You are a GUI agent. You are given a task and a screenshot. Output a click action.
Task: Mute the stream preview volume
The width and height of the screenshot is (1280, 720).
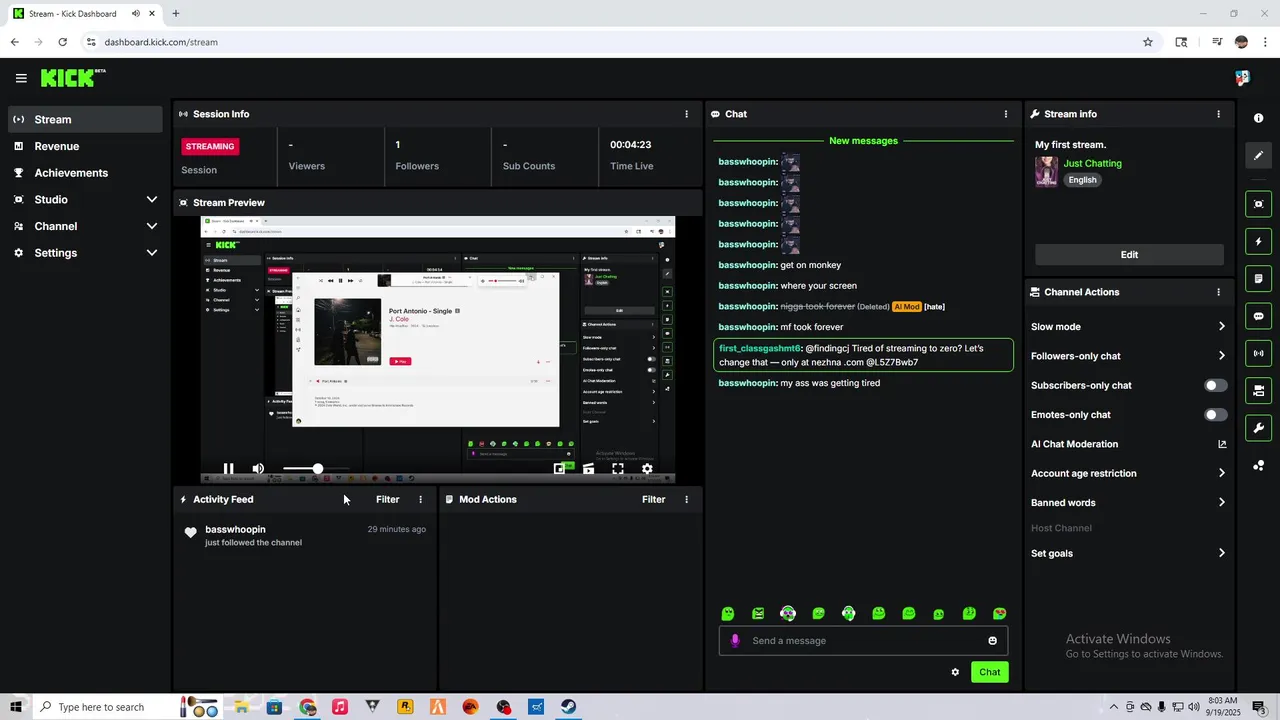click(258, 468)
